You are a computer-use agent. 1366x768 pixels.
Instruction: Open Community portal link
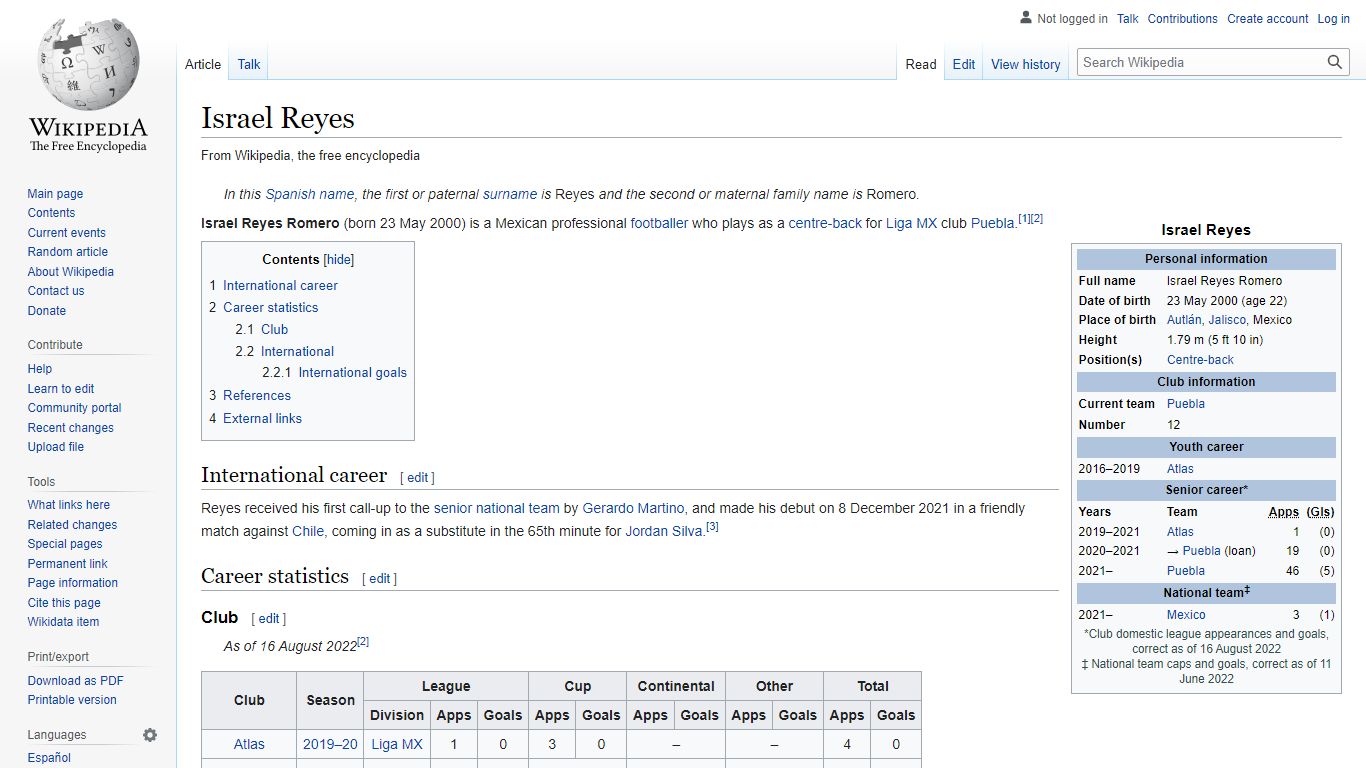[75, 408]
